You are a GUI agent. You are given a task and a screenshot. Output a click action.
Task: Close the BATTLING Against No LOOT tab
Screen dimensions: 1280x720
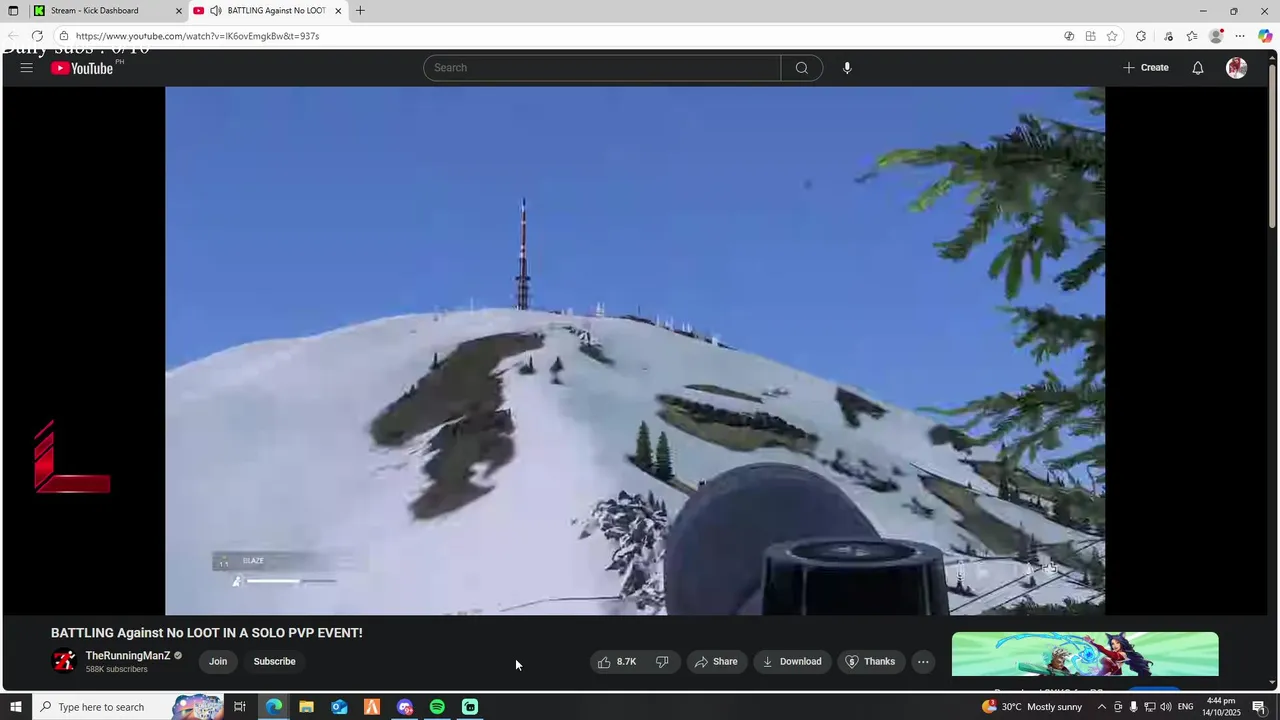[x=338, y=11]
